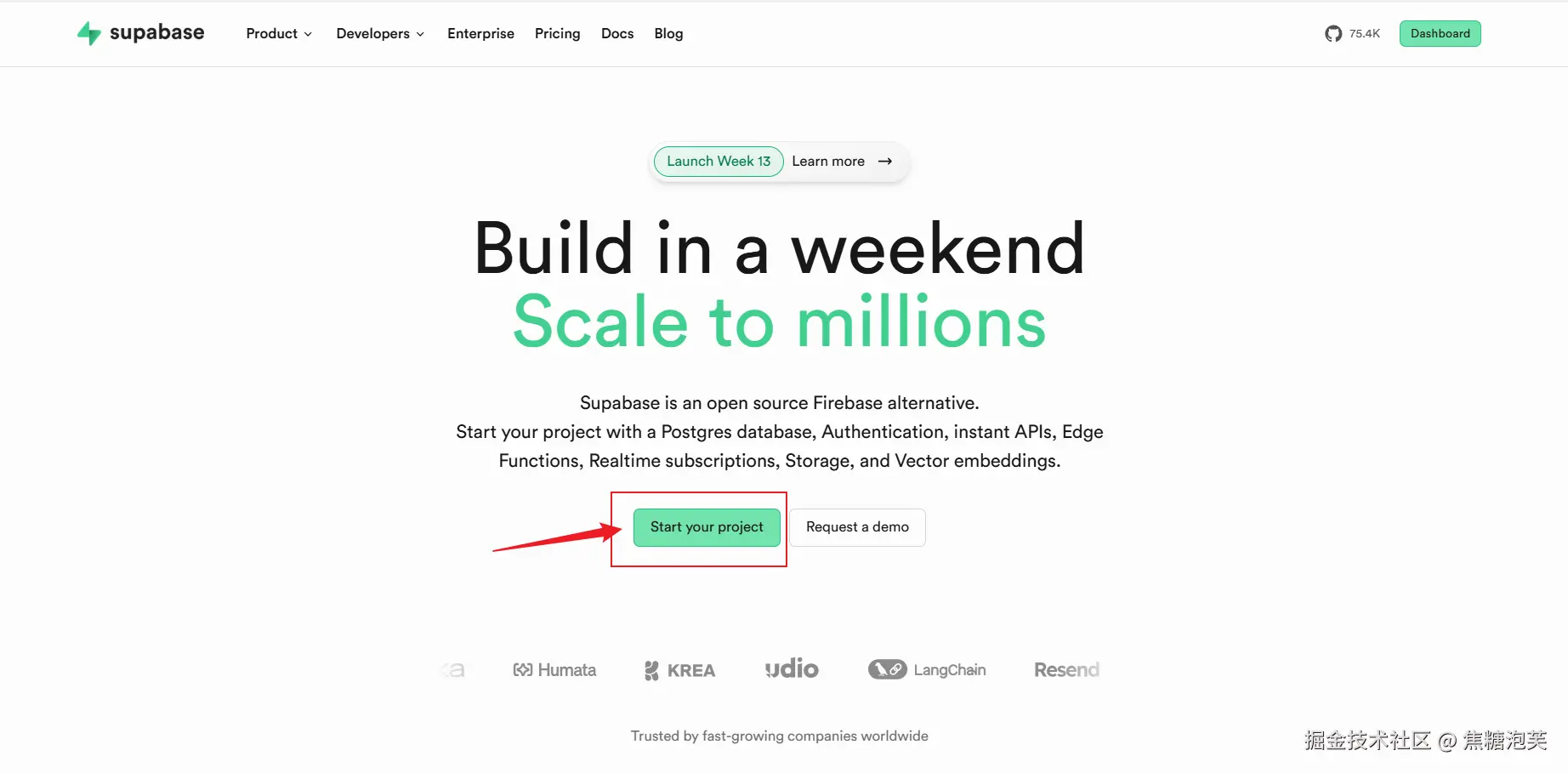Click the chevron next to Product
1568x773 pixels.
coord(308,34)
